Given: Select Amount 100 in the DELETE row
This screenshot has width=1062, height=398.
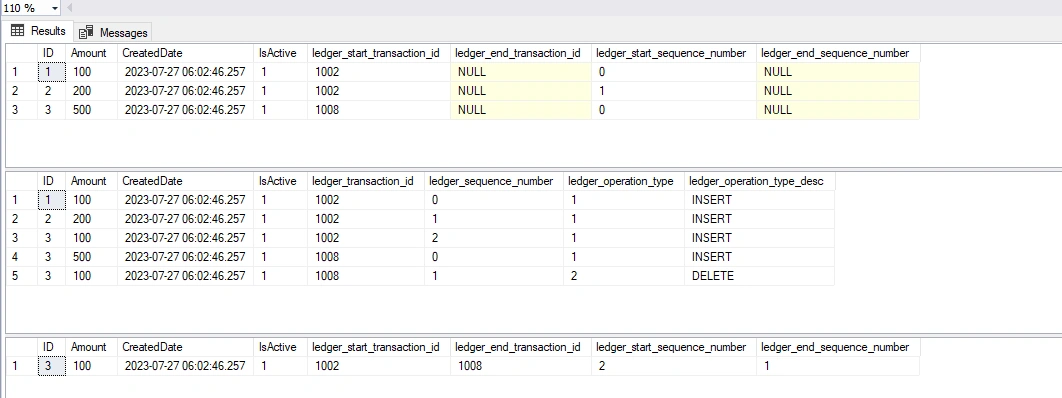Looking at the screenshot, I should pos(91,275).
